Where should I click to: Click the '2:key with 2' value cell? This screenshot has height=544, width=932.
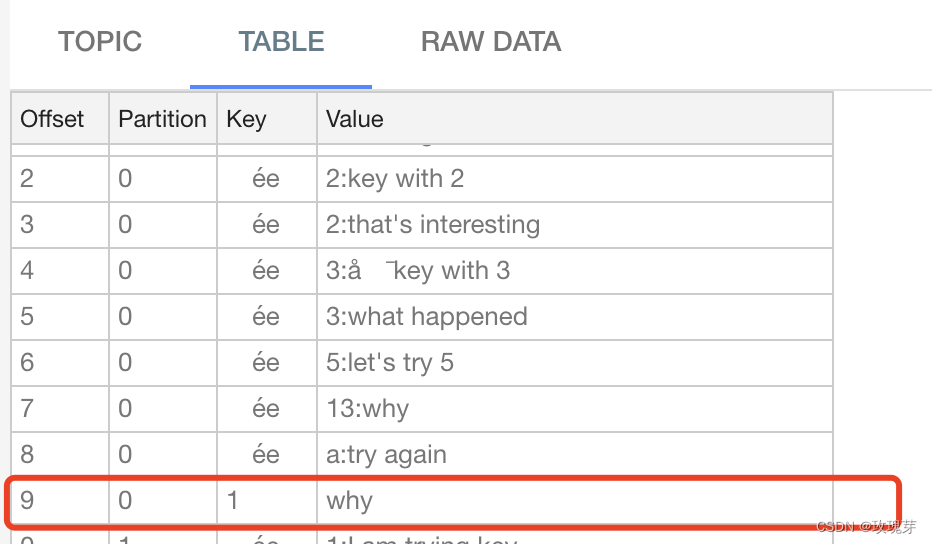(x=395, y=179)
